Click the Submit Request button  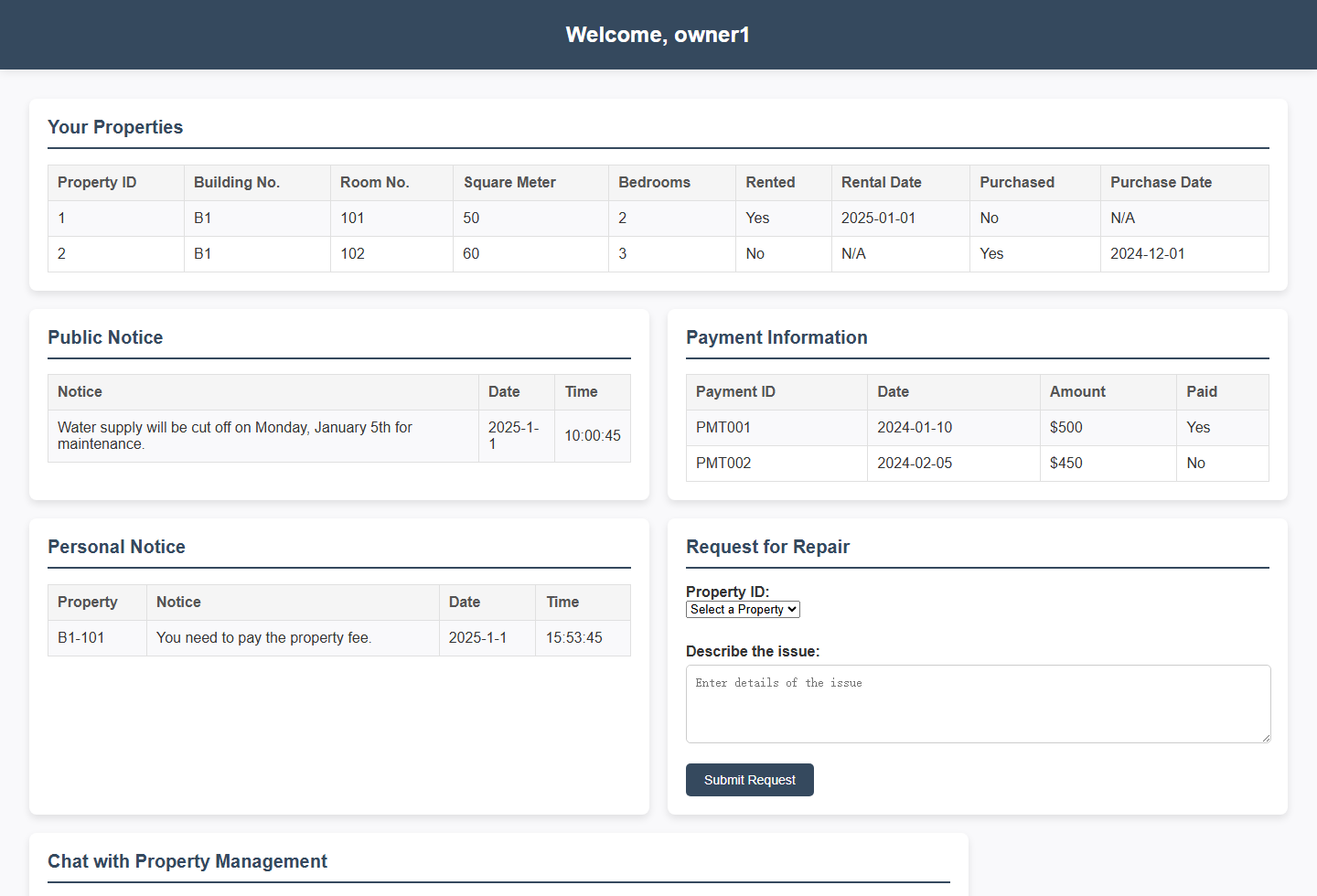pyautogui.click(x=750, y=780)
